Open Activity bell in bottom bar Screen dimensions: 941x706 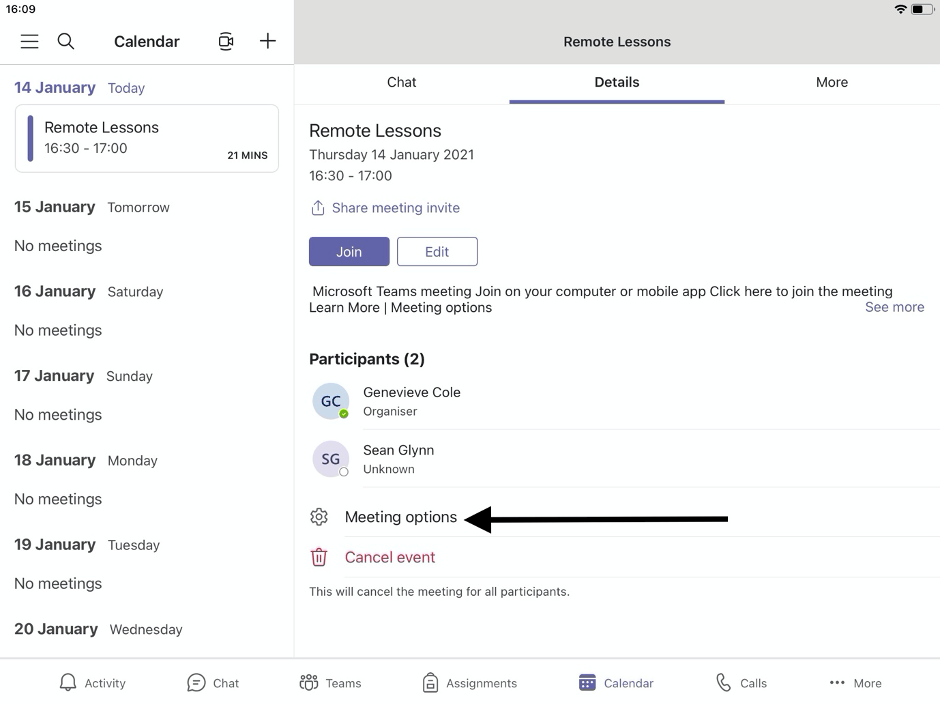[92, 683]
